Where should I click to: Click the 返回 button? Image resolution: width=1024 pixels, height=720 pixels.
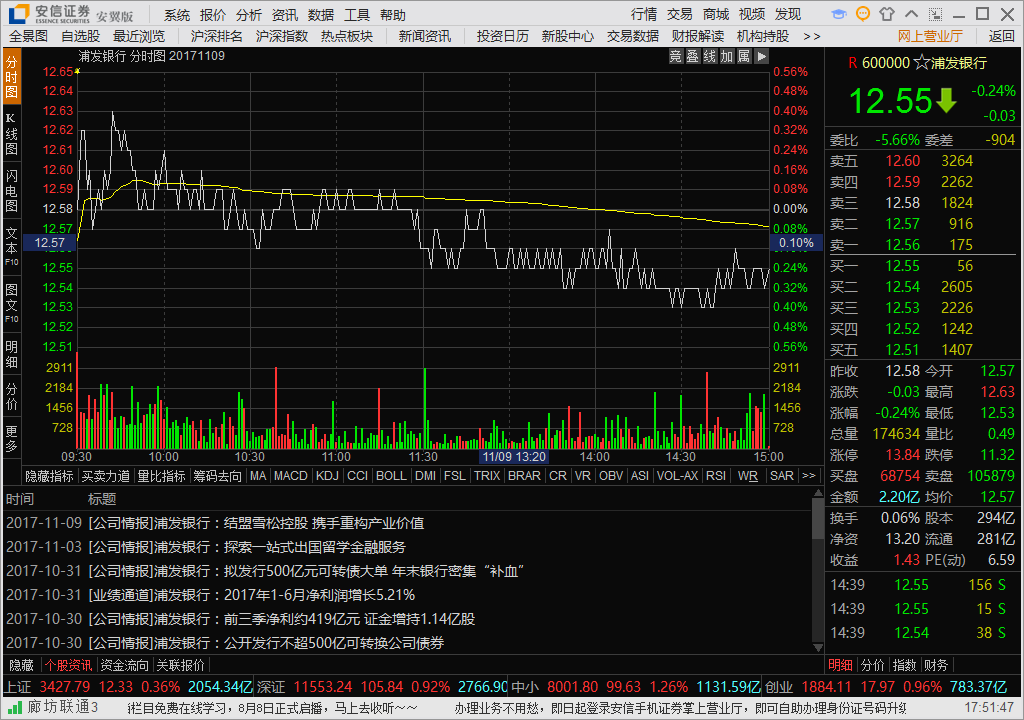[x=1001, y=37]
